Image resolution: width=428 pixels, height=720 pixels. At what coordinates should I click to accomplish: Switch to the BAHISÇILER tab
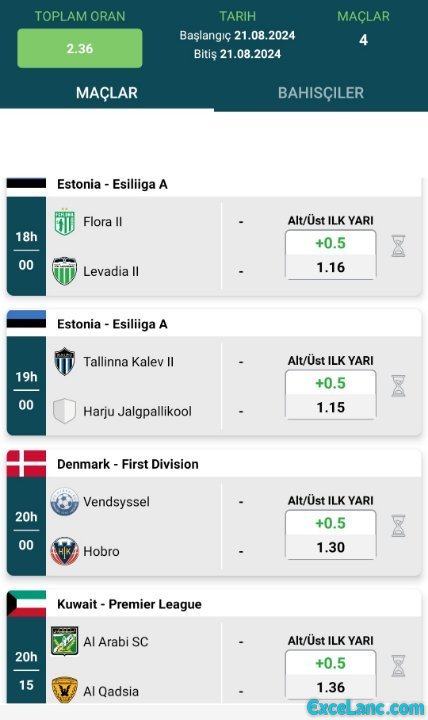click(321, 93)
